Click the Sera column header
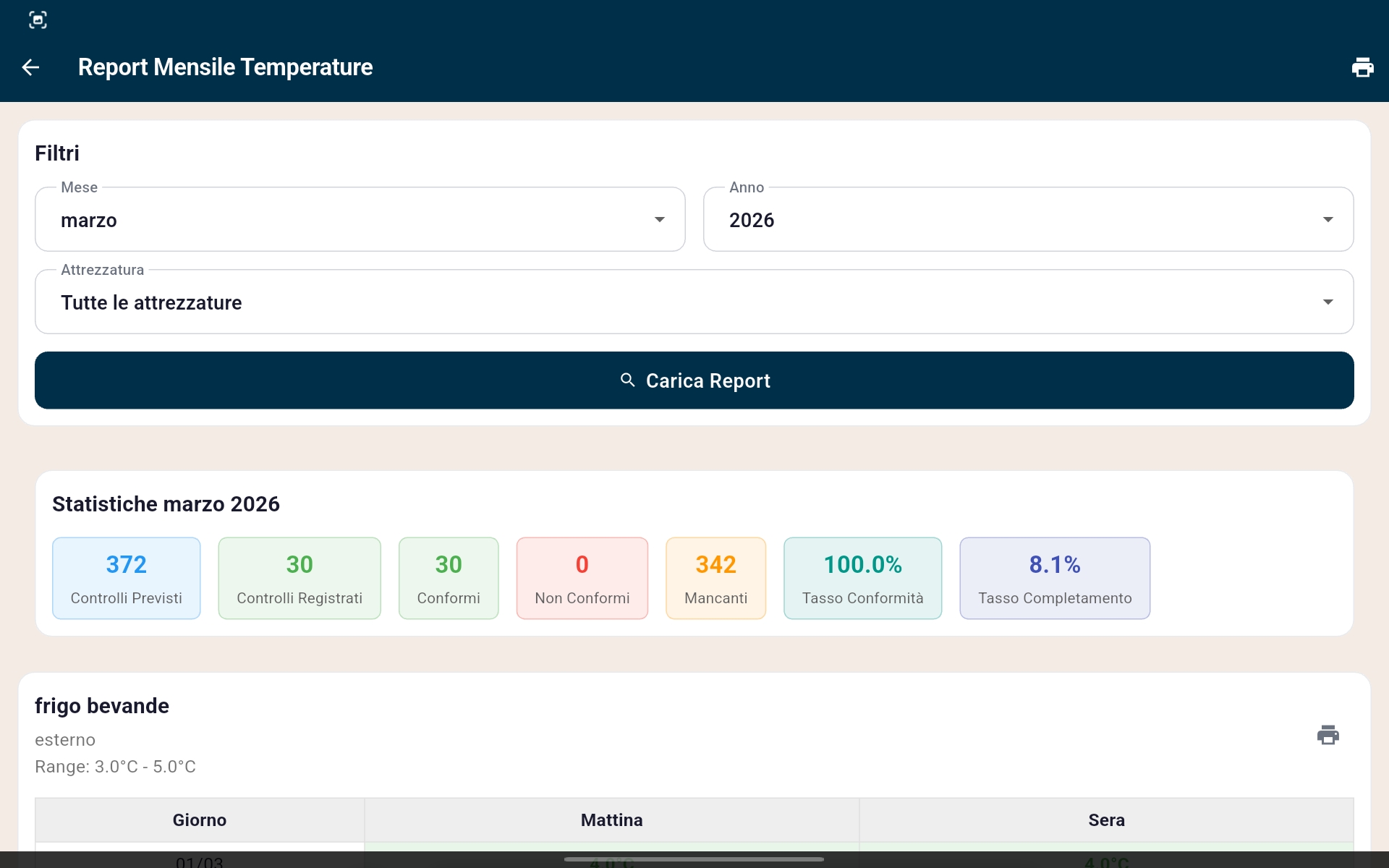The image size is (1389, 868). pyautogui.click(x=1106, y=820)
